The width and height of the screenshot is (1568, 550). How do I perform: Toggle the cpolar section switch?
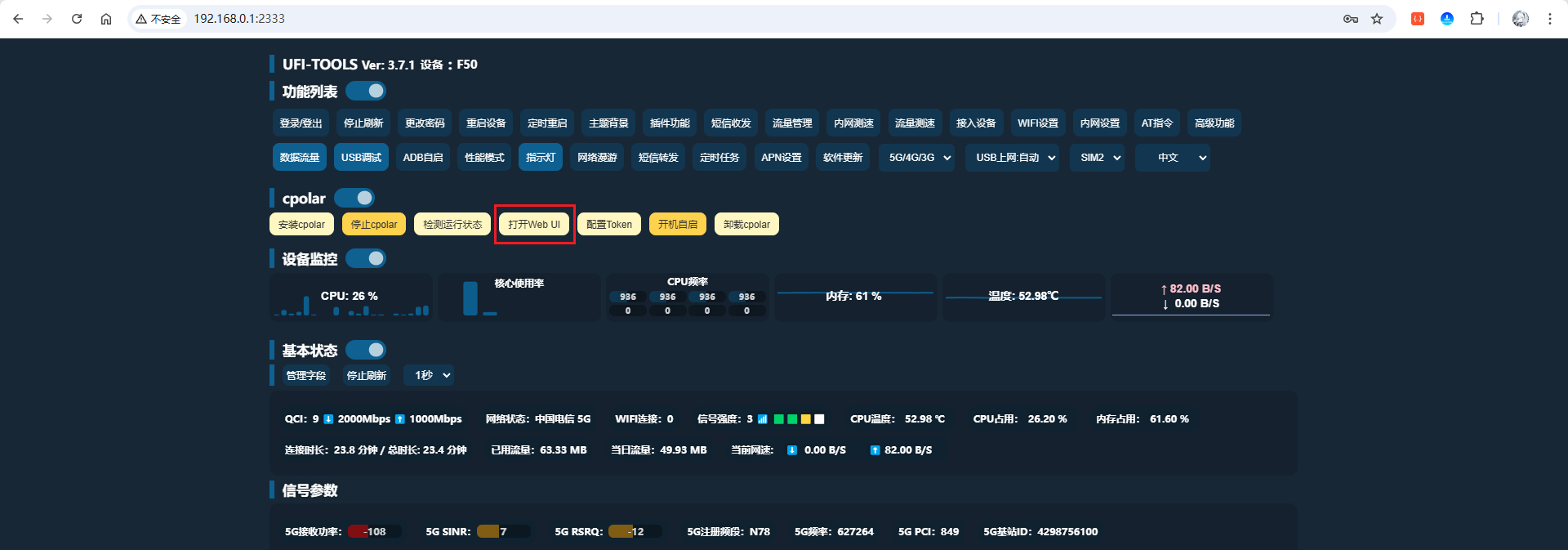[354, 198]
